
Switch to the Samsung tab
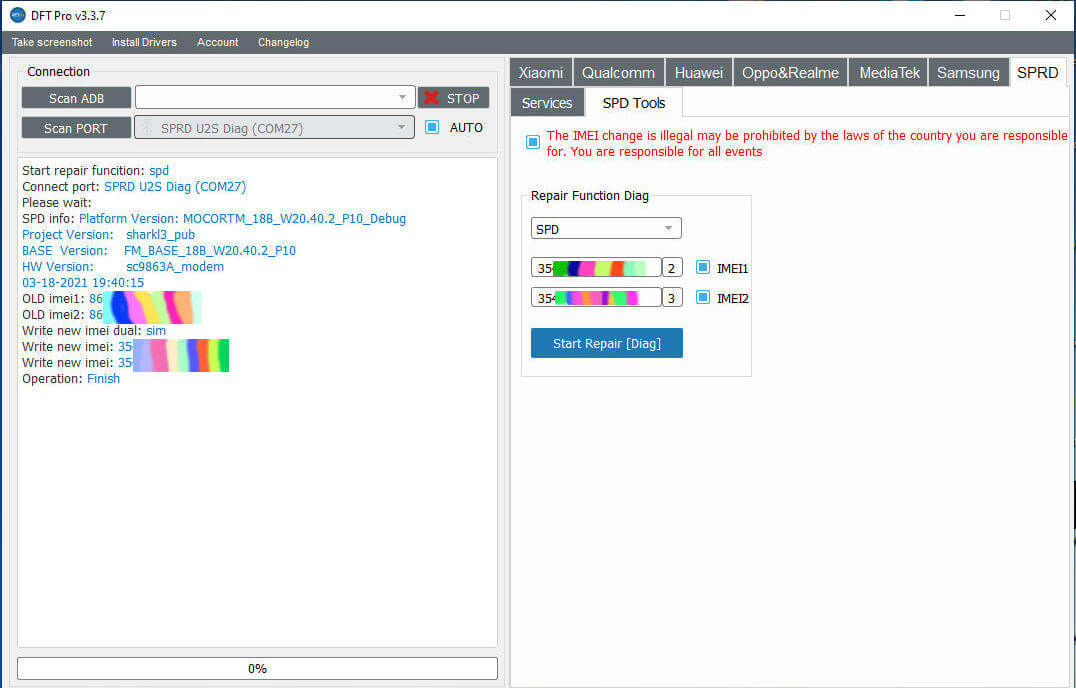968,73
